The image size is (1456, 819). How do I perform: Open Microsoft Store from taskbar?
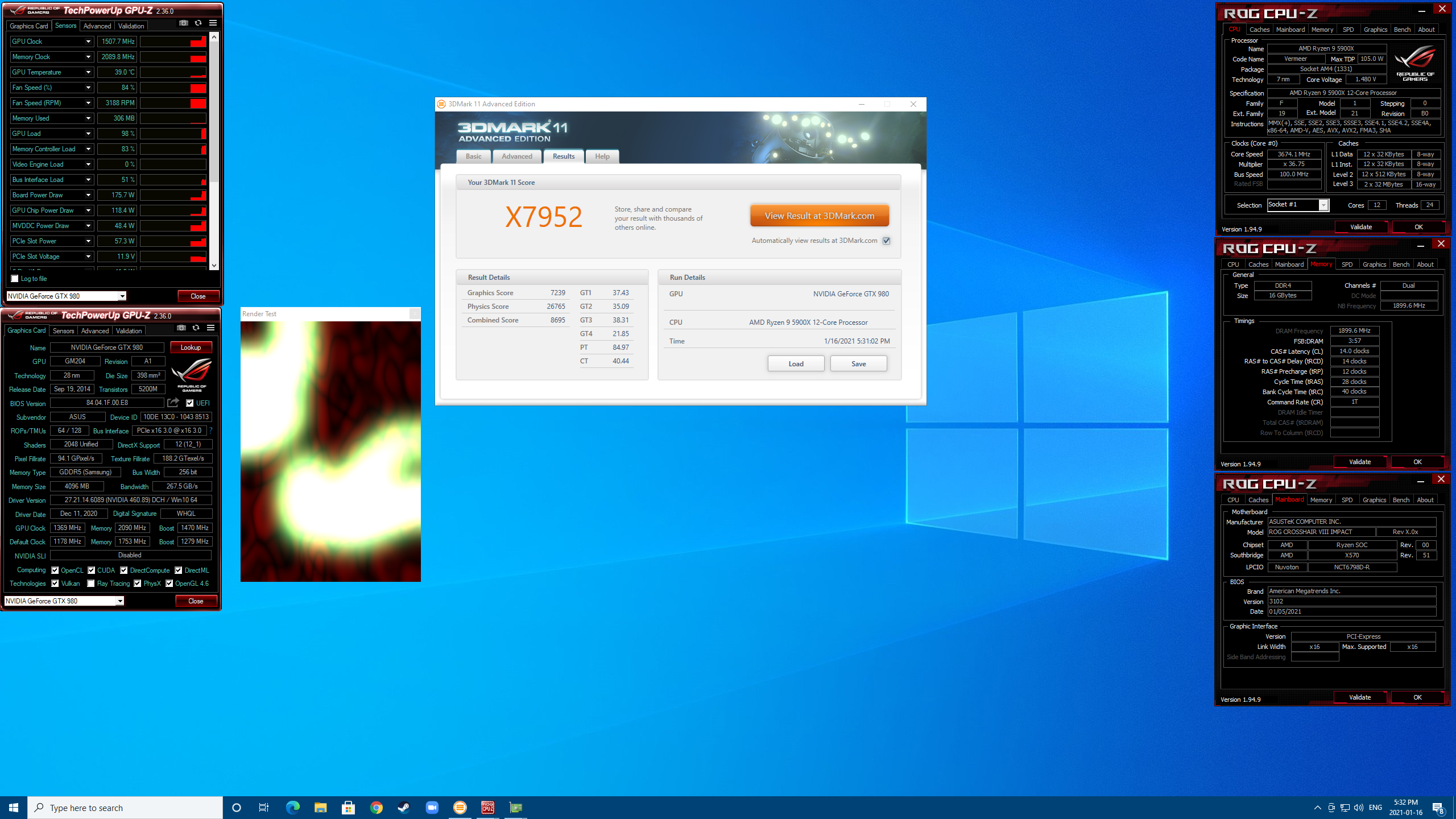pyautogui.click(x=348, y=808)
